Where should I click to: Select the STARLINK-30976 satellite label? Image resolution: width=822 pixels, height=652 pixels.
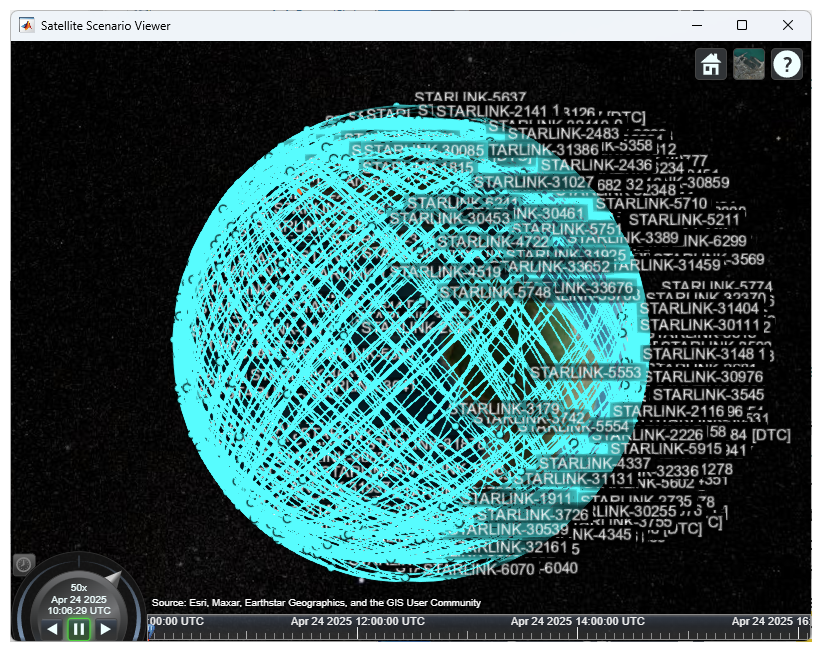point(704,377)
